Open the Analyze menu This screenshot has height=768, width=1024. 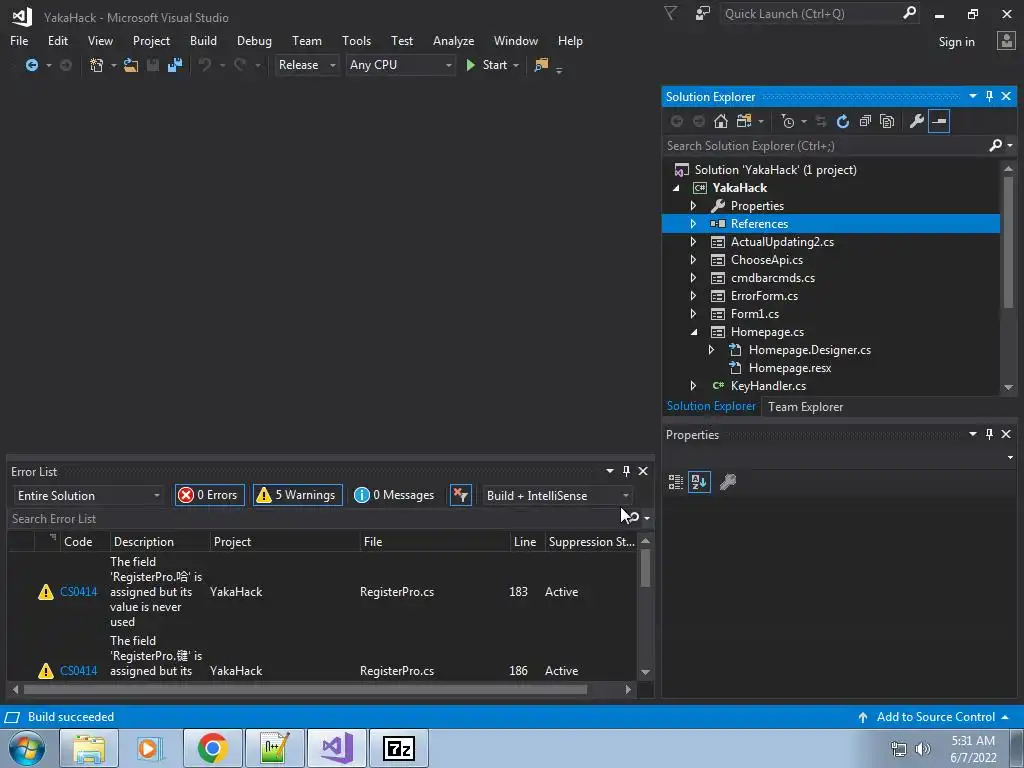click(x=453, y=40)
